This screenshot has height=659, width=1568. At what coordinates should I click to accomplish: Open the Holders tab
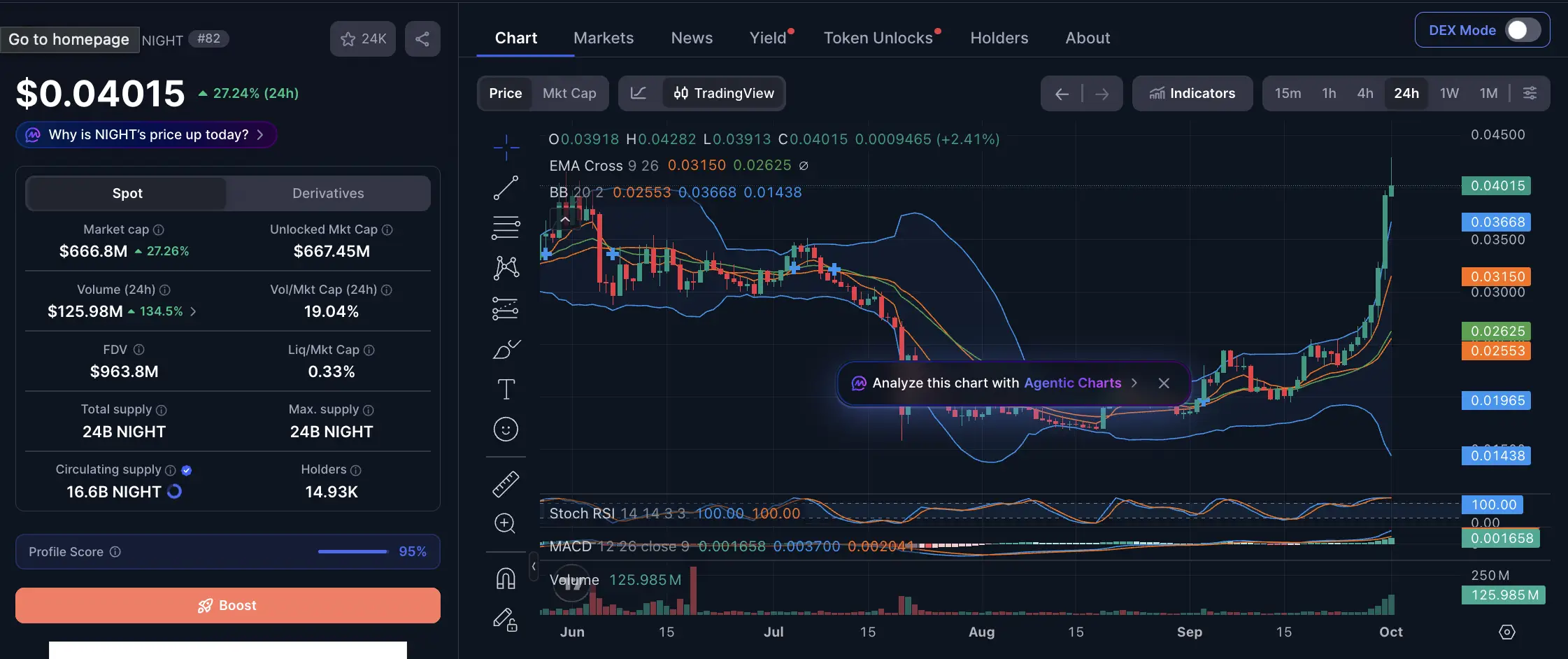point(999,38)
